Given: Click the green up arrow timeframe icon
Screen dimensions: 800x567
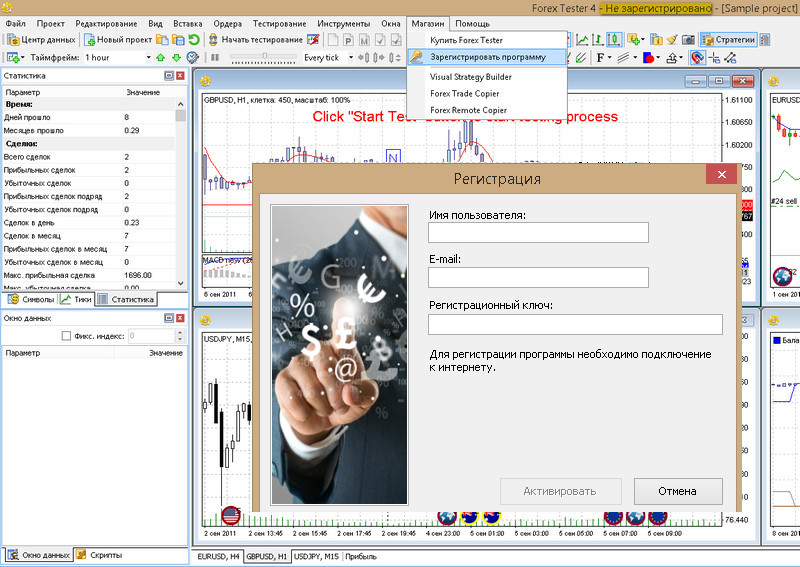Looking at the screenshot, I should pyautogui.click(x=161, y=58).
